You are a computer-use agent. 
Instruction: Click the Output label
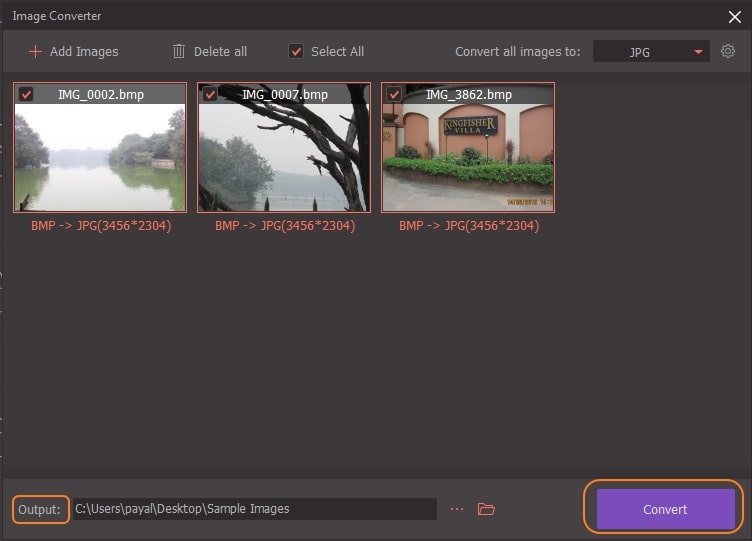point(41,509)
